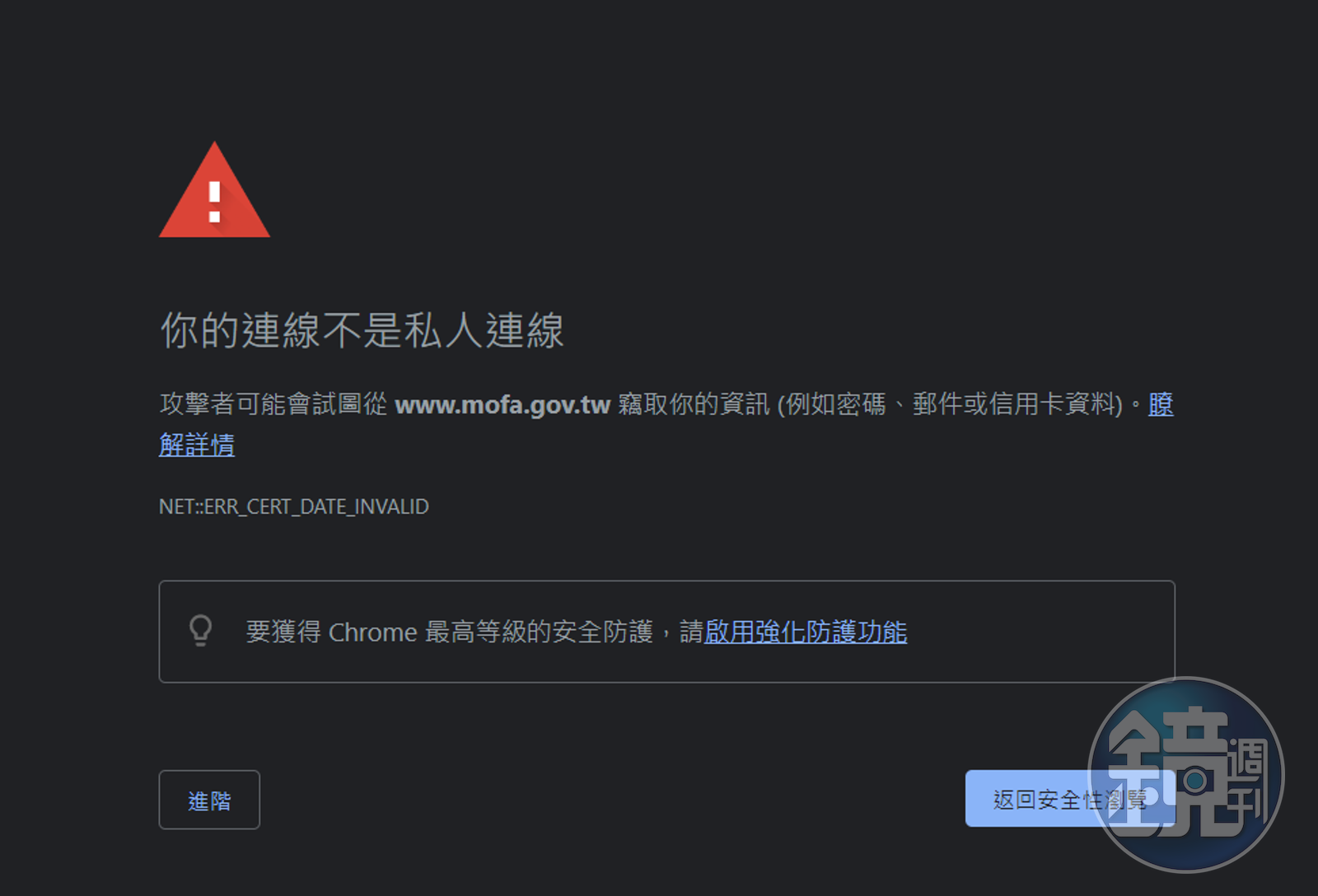
Task: Click the red warning triangle icon
Action: (214, 190)
